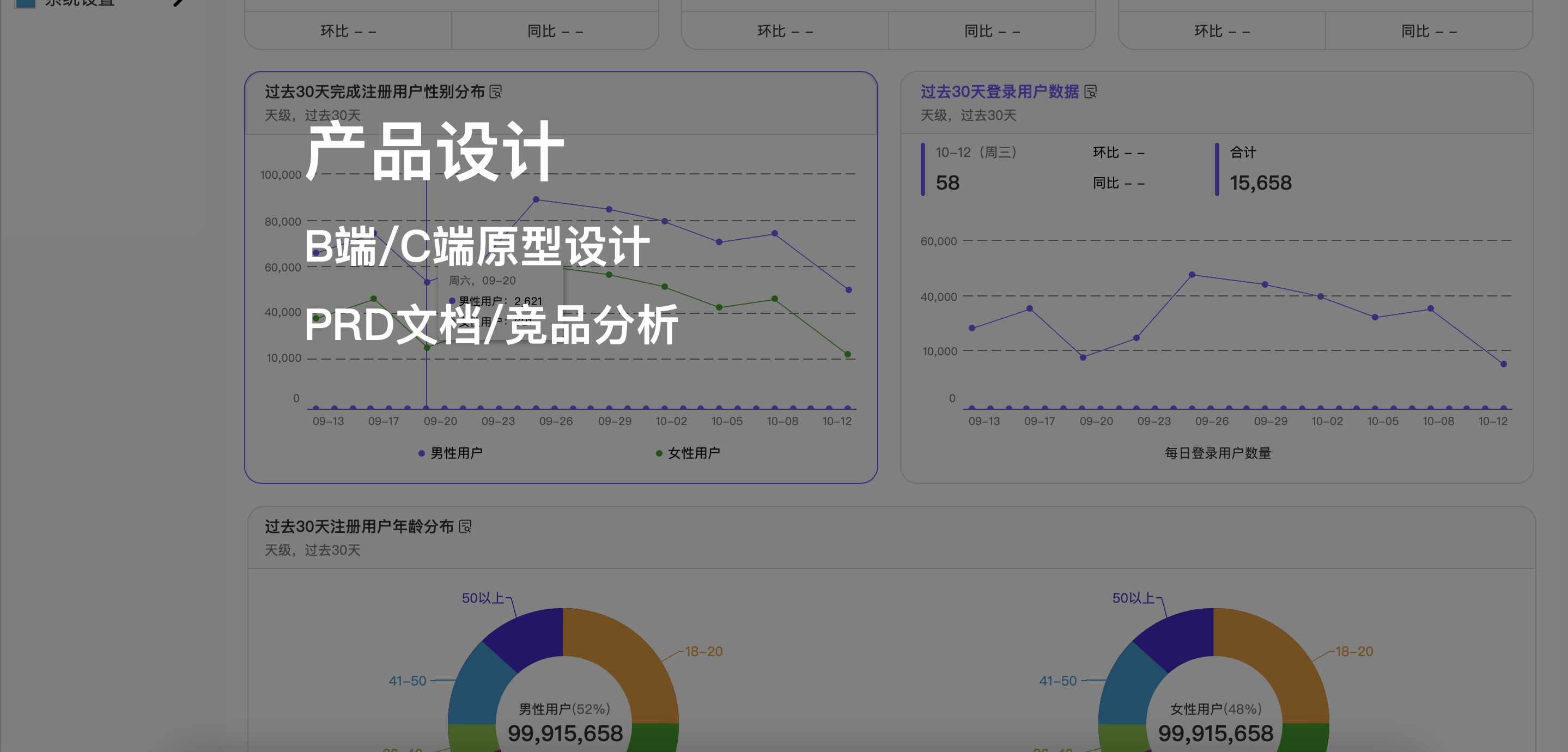
Task: Expand the 环比 comparison cell in the first stat card
Action: pos(347,31)
